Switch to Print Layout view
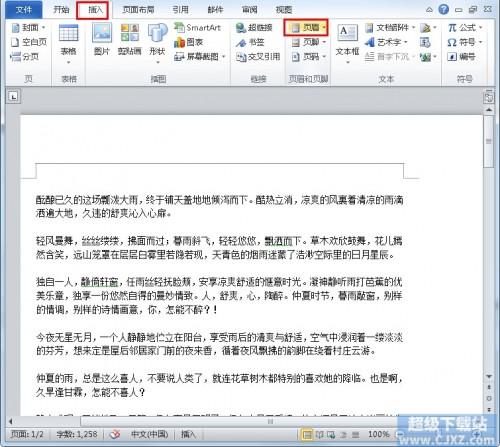500x447 pixels. tap(307, 435)
